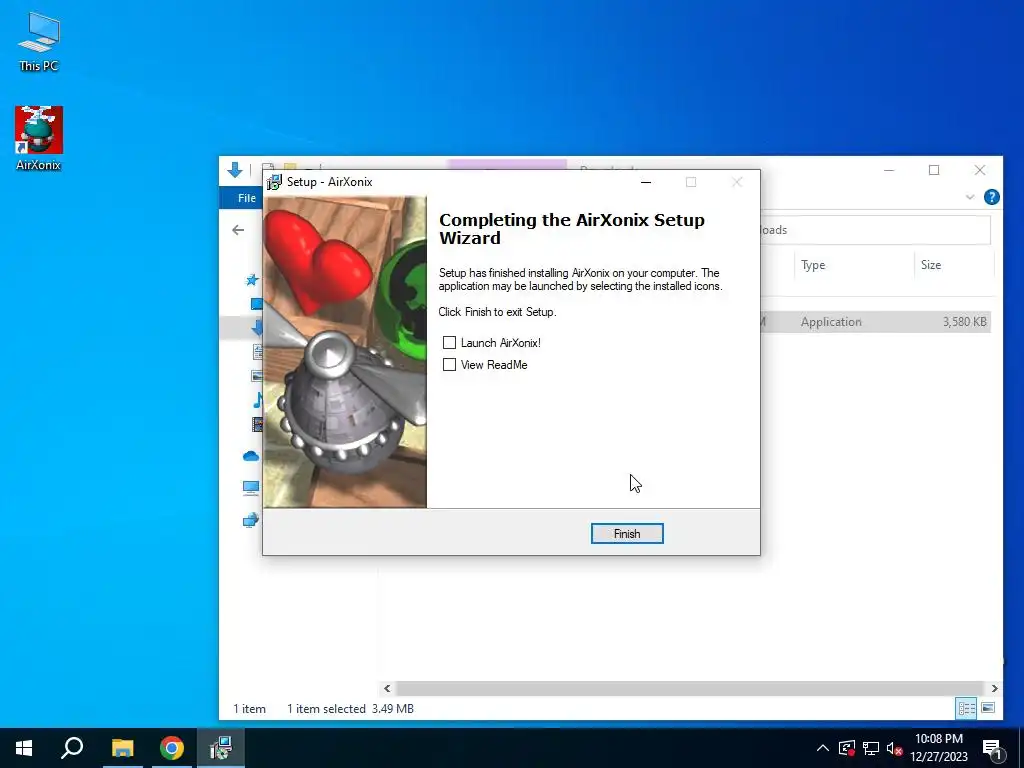Open Network in Explorer navigation pane

coord(251,520)
